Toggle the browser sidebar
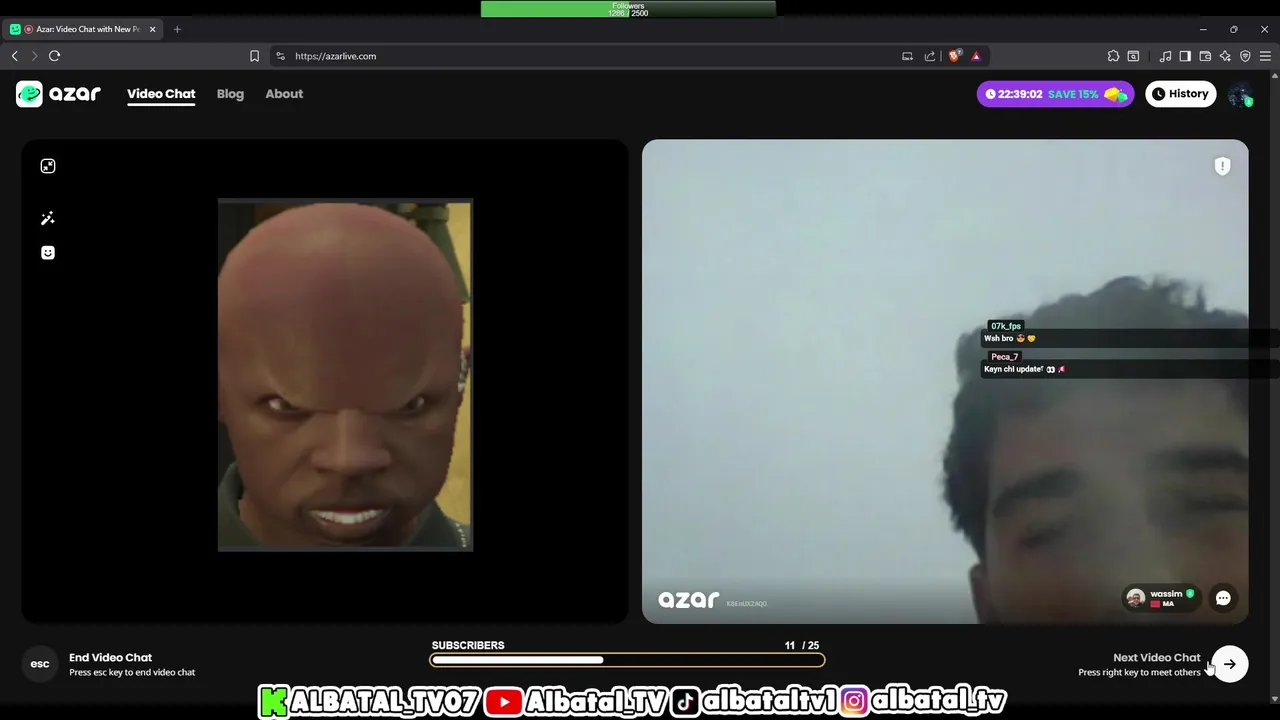Viewport: 1280px width, 720px height. click(x=1185, y=56)
